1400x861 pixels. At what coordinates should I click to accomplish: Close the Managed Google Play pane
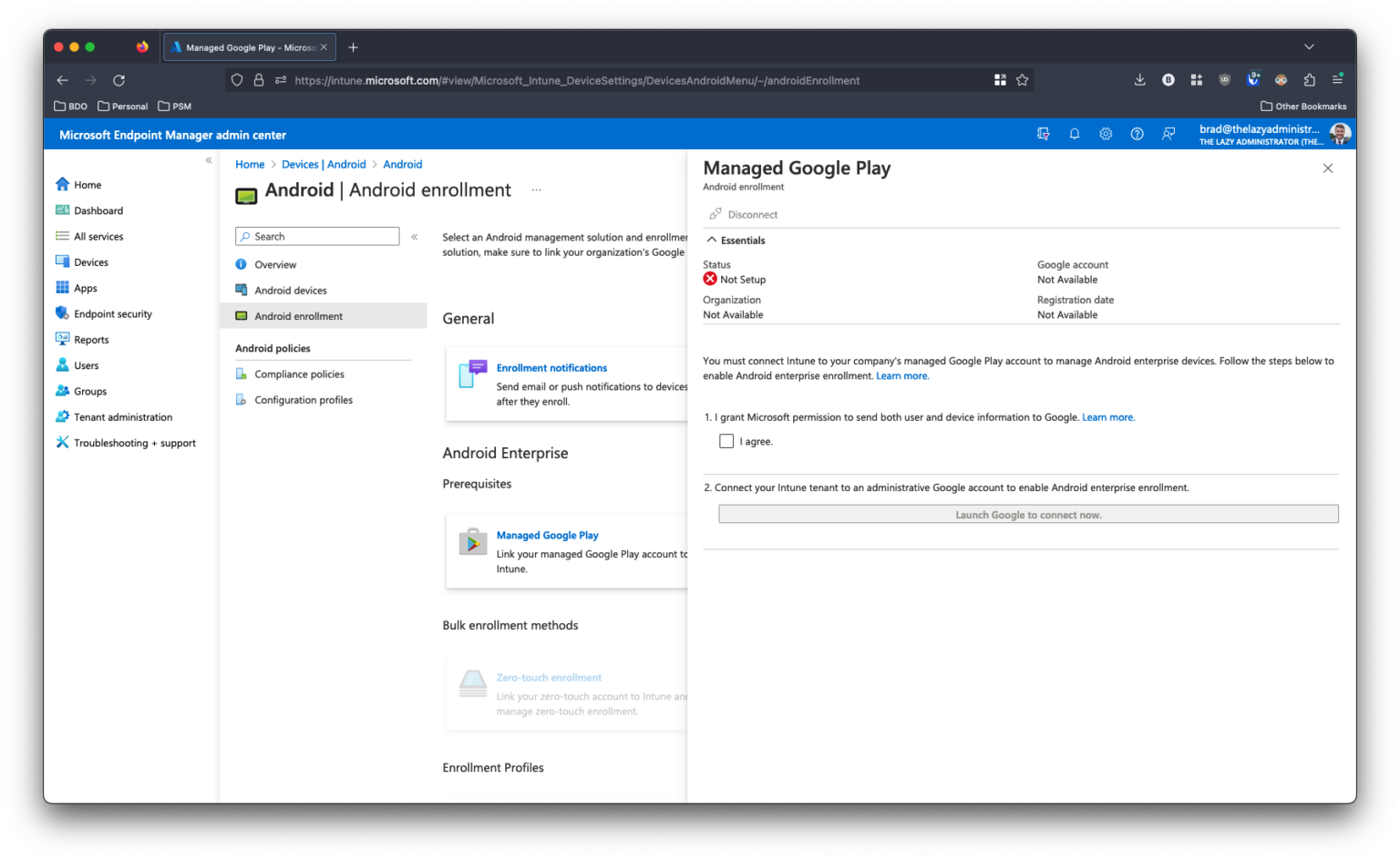pyautogui.click(x=1328, y=169)
